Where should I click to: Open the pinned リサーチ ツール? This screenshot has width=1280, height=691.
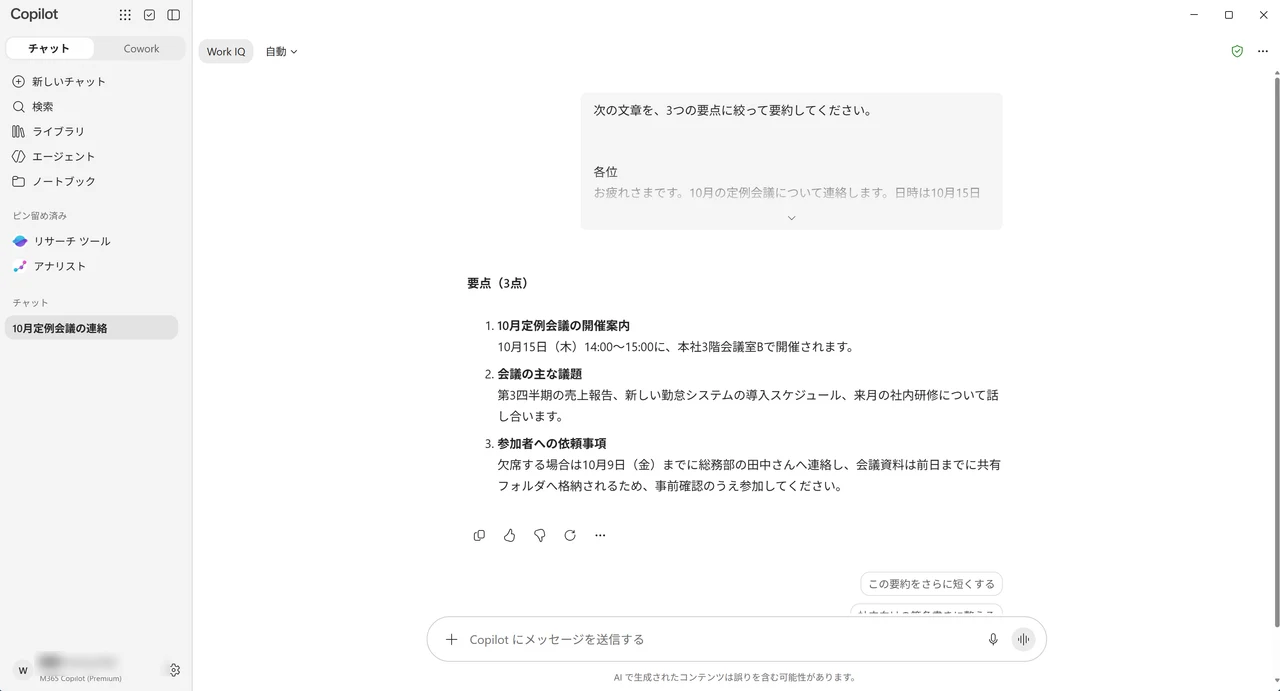pyautogui.click(x=92, y=241)
